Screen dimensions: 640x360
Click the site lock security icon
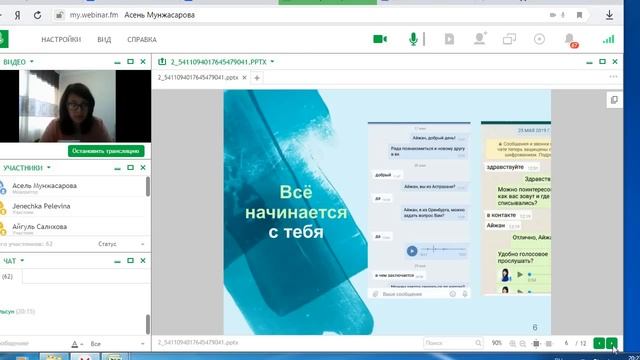click(x=60, y=15)
